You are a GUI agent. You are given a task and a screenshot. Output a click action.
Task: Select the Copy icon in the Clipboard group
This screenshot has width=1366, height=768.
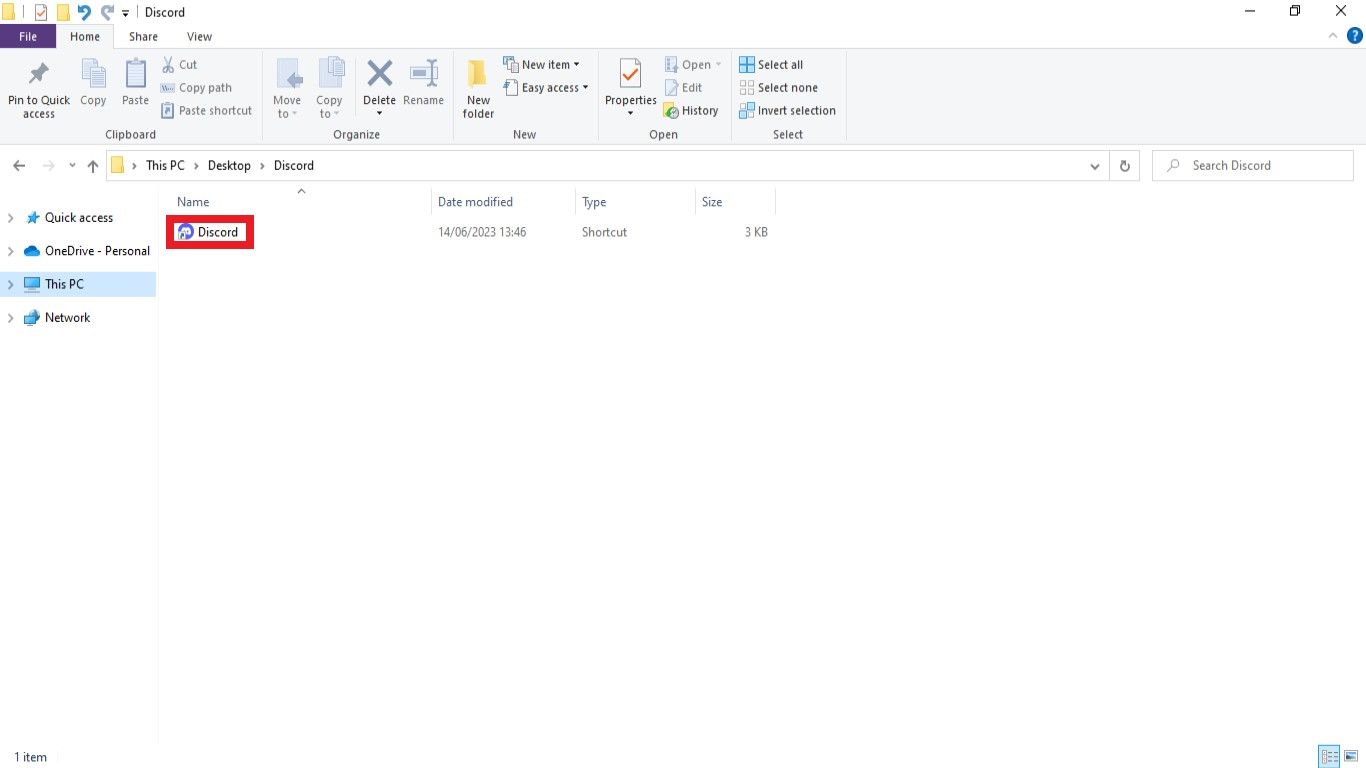[x=93, y=86]
